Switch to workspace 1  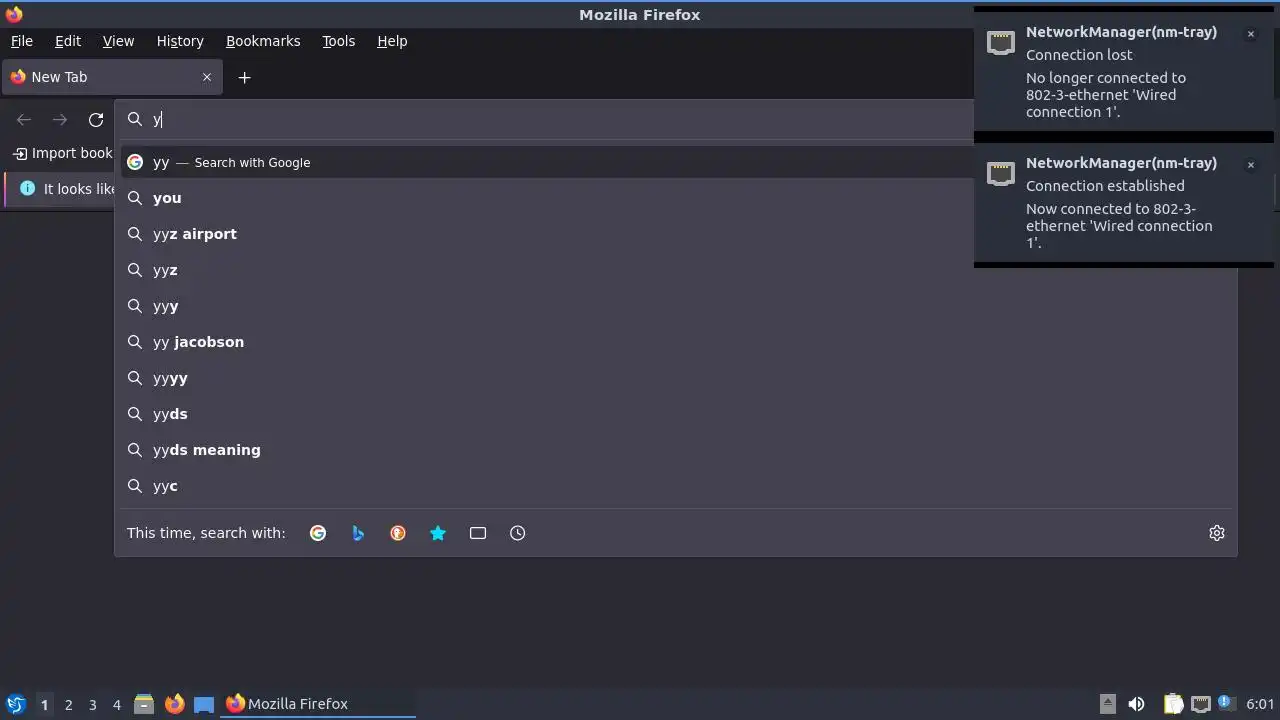tap(44, 704)
